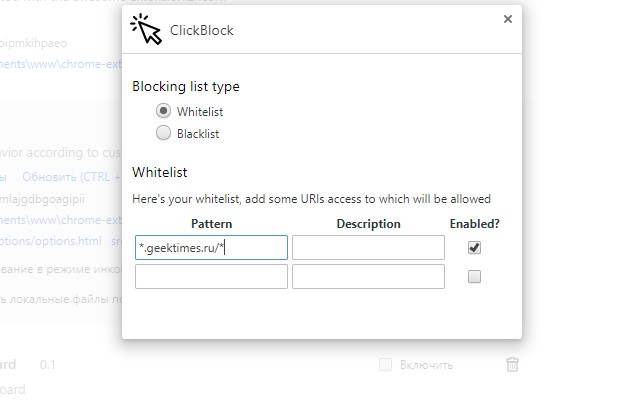Click the ClickBlock cursor logo icon
This screenshot has height=400, width=640.
point(145,31)
